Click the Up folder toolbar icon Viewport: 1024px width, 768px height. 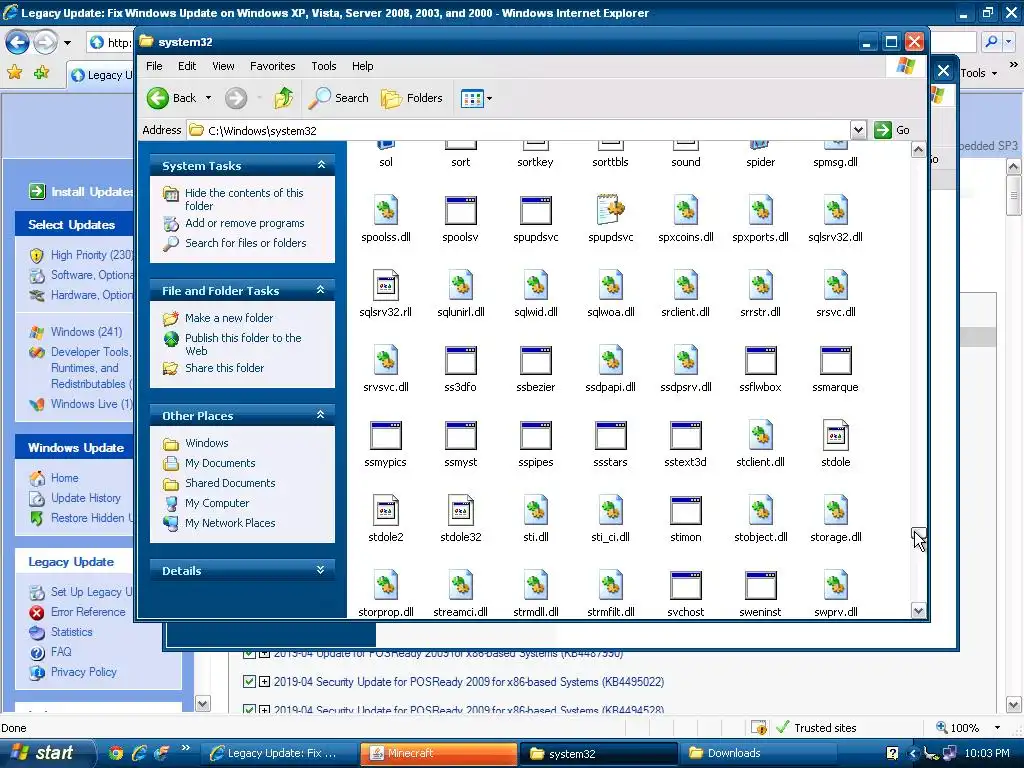(x=283, y=98)
